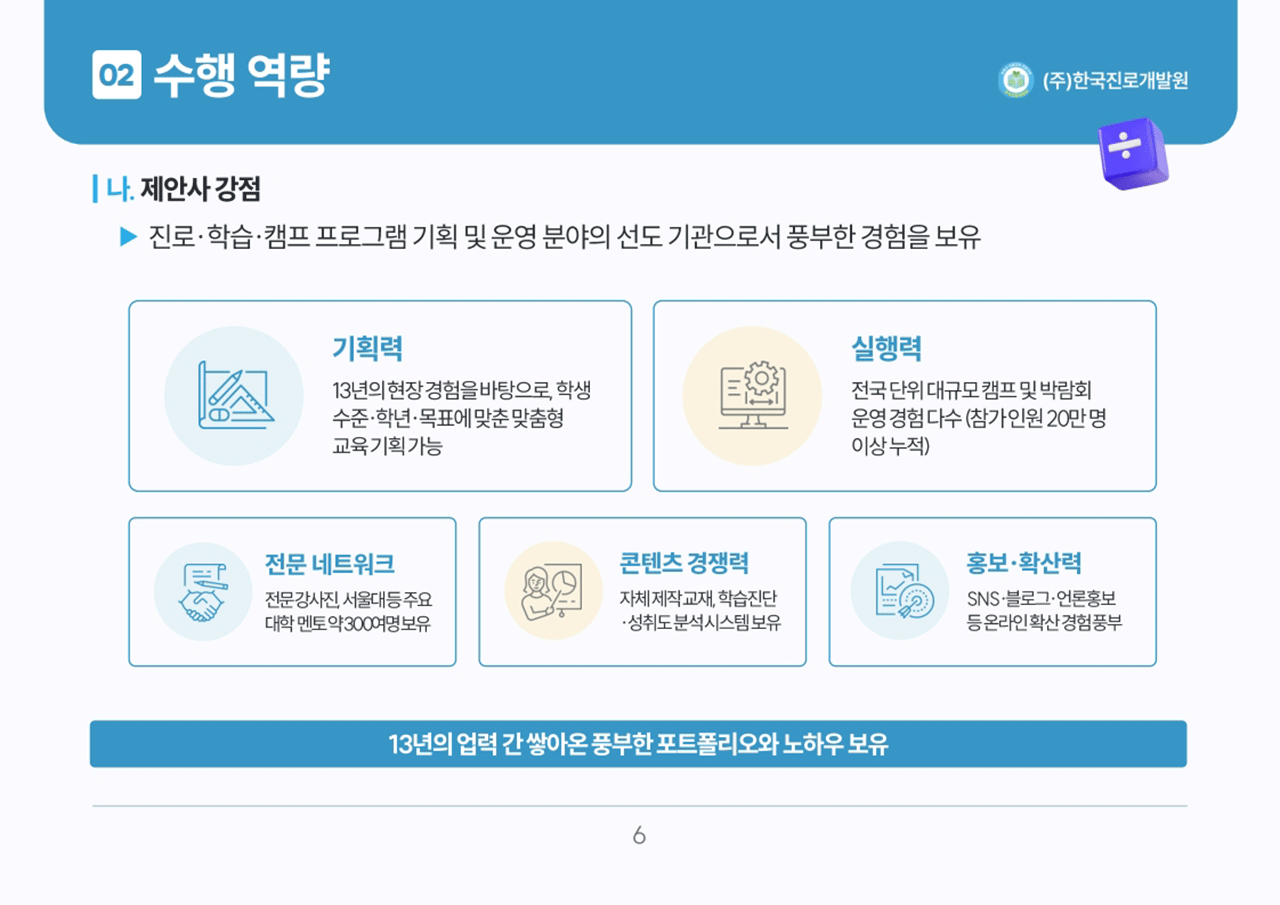Select the 전문 네트워크 heading
This screenshot has width=1280, height=905.
(x=329, y=564)
